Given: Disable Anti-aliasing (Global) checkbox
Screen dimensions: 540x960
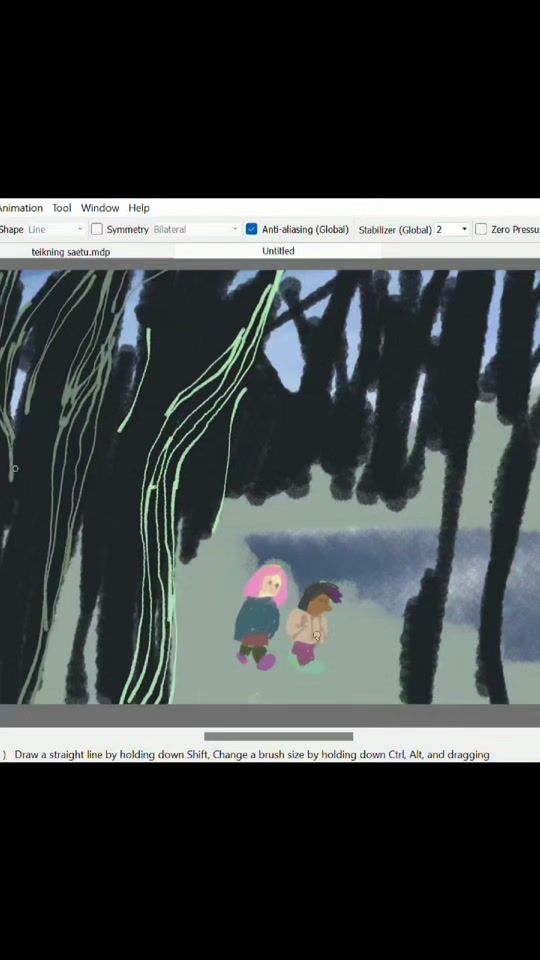Looking at the screenshot, I should click(x=251, y=230).
